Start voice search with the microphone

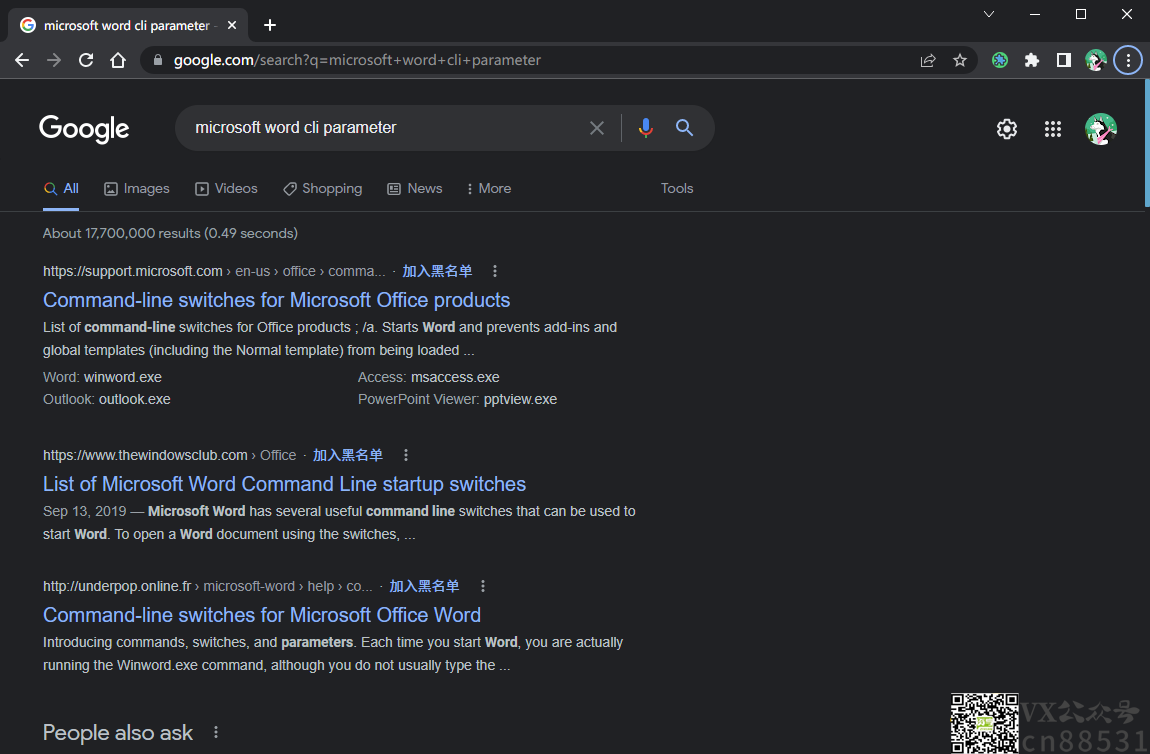(645, 128)
